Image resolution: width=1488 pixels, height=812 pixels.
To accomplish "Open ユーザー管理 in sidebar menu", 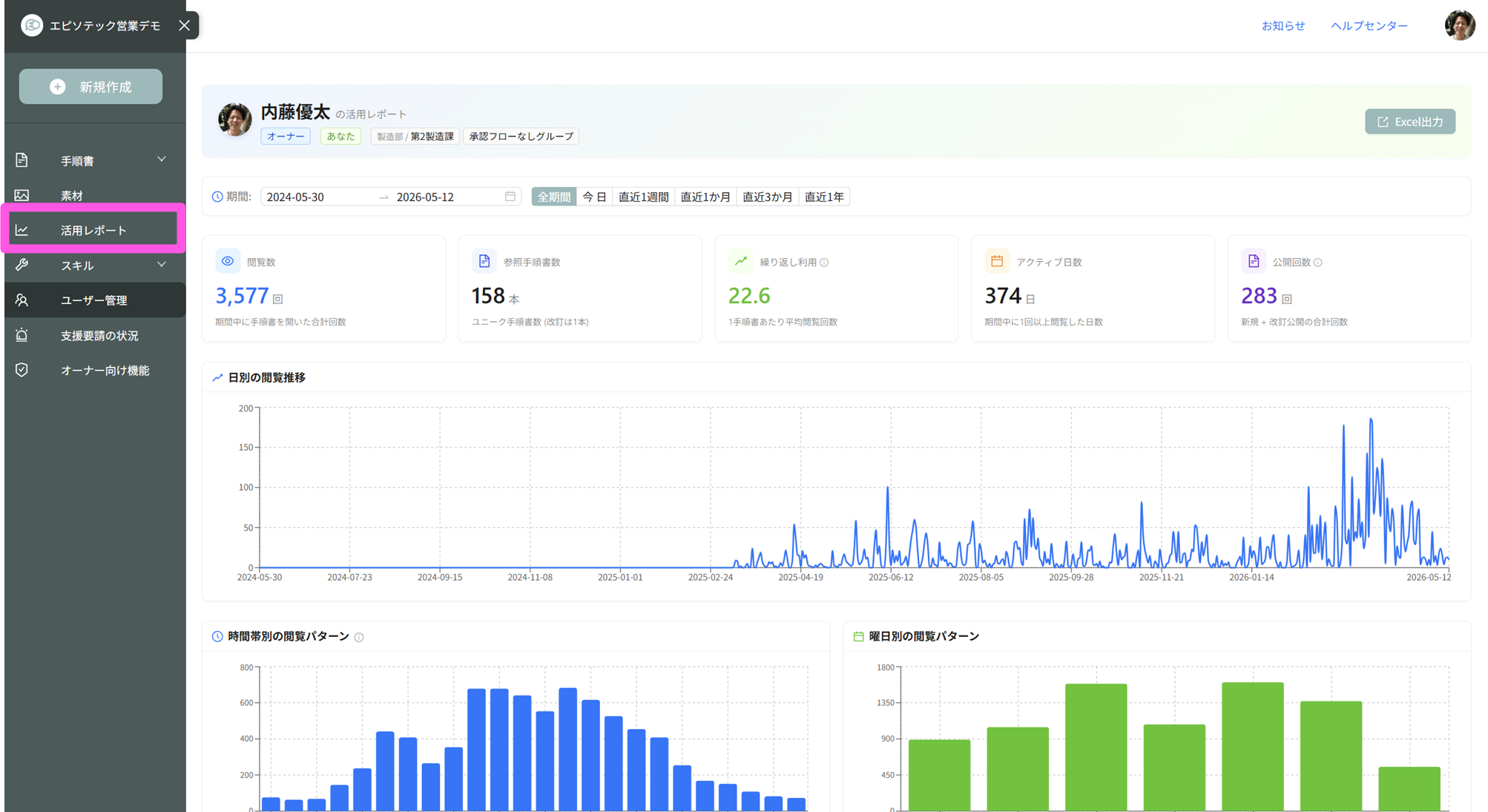I will tap(95, 300).
